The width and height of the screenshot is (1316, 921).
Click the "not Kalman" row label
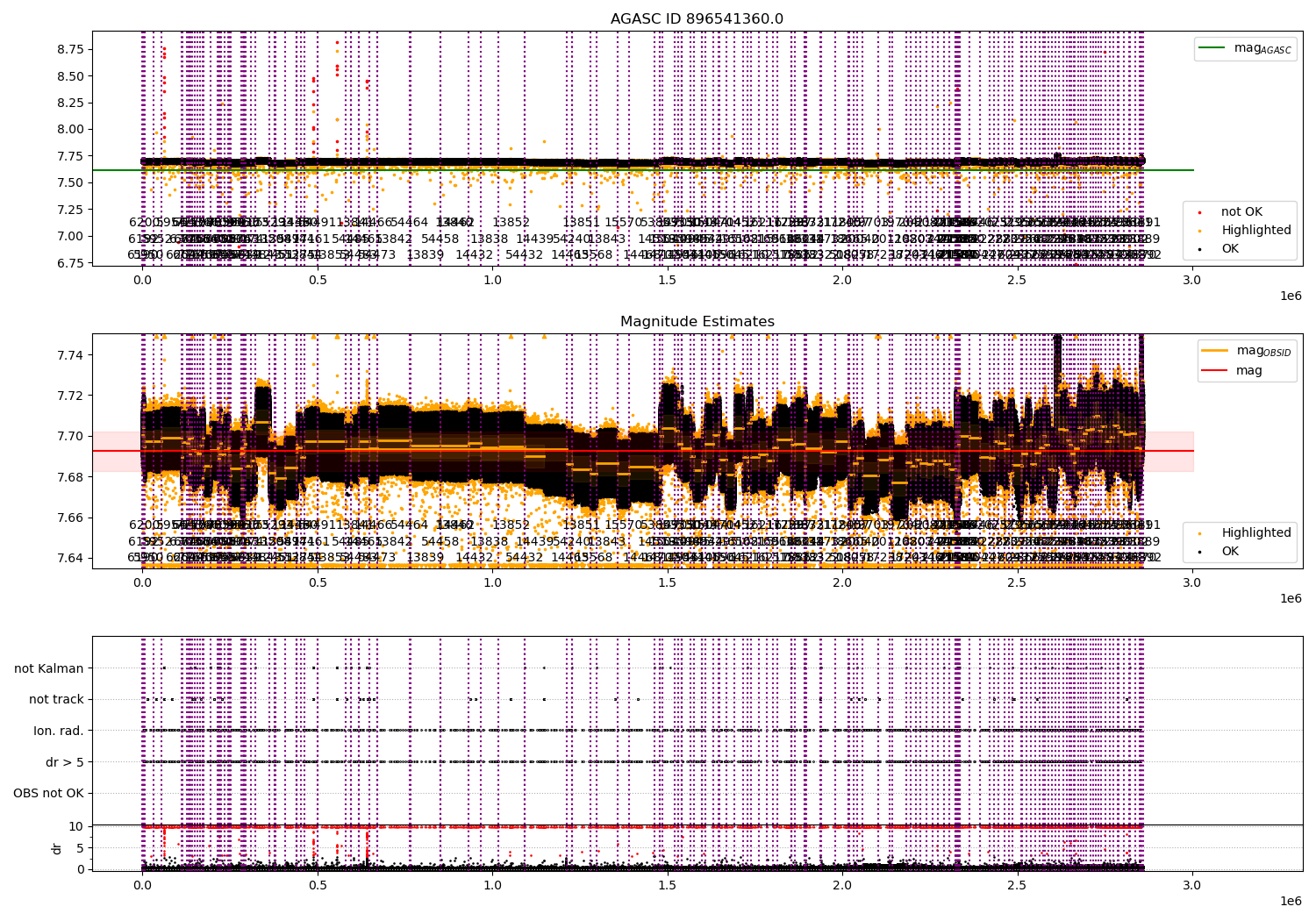(x=49, y=668)
